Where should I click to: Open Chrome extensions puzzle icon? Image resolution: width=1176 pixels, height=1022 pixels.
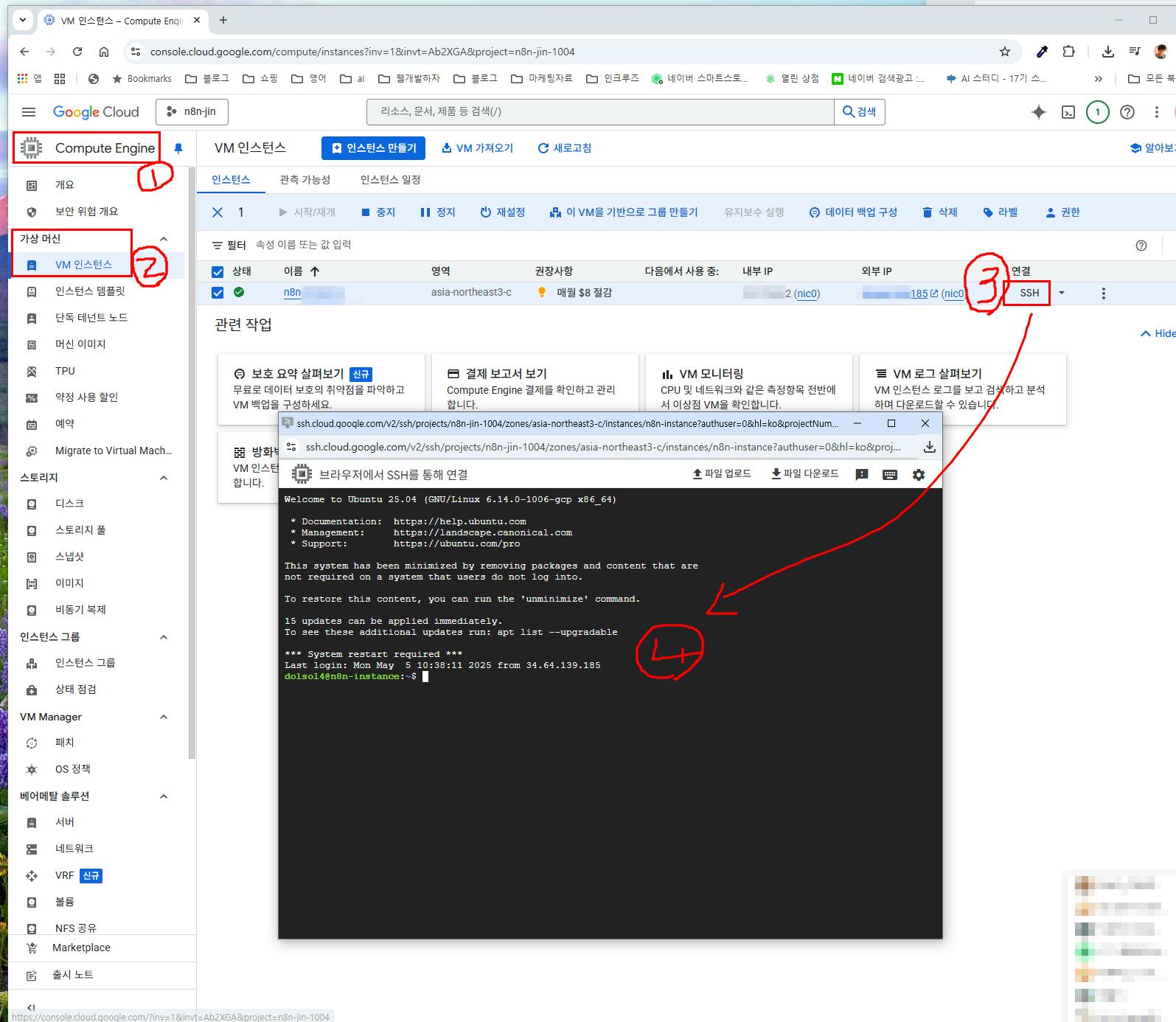point(1068,52)
